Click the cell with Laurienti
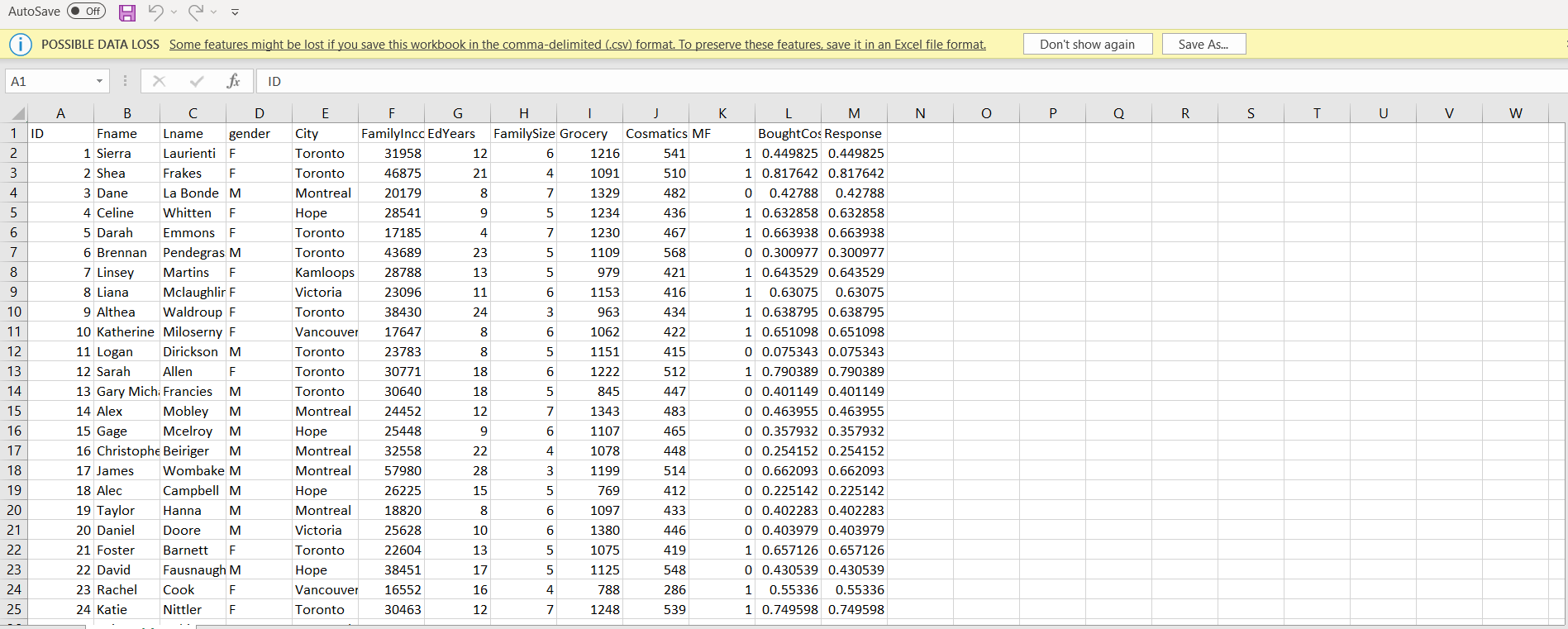This screenshot has height=629, width=1568. [x=193, y=153]
